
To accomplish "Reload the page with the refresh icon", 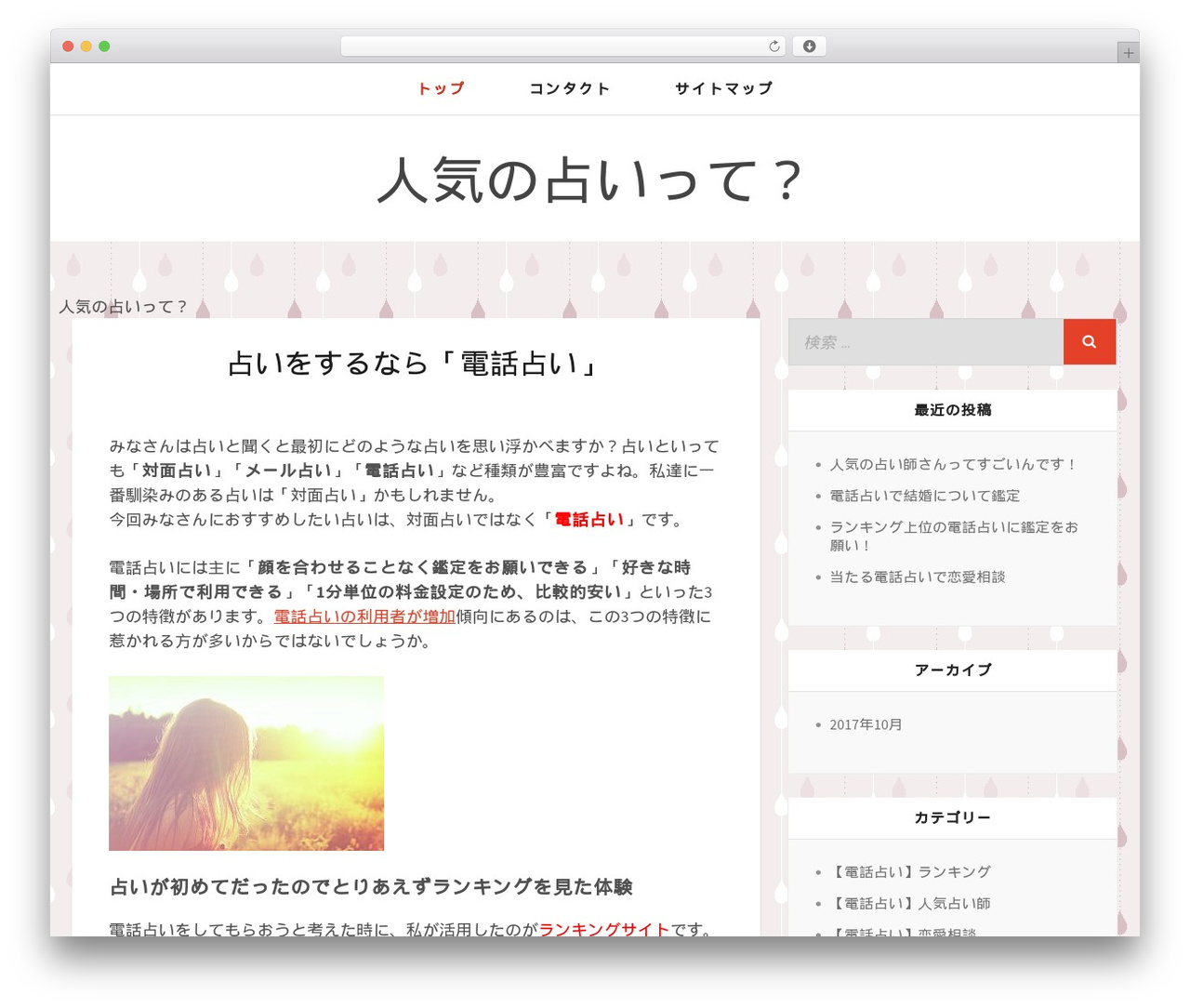I will 773,46.
